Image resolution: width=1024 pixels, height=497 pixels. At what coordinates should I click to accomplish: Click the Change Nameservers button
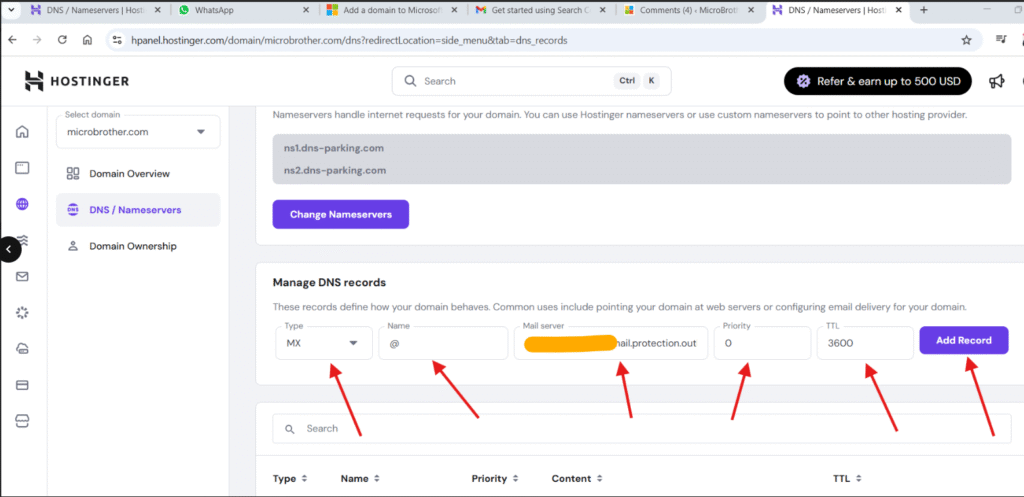pyautogui.click(x=340, y=214)
